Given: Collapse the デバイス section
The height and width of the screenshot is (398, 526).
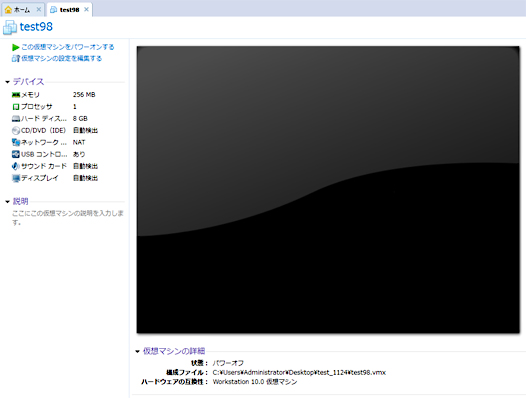Looking at the screenshot, I should point(7,82).
